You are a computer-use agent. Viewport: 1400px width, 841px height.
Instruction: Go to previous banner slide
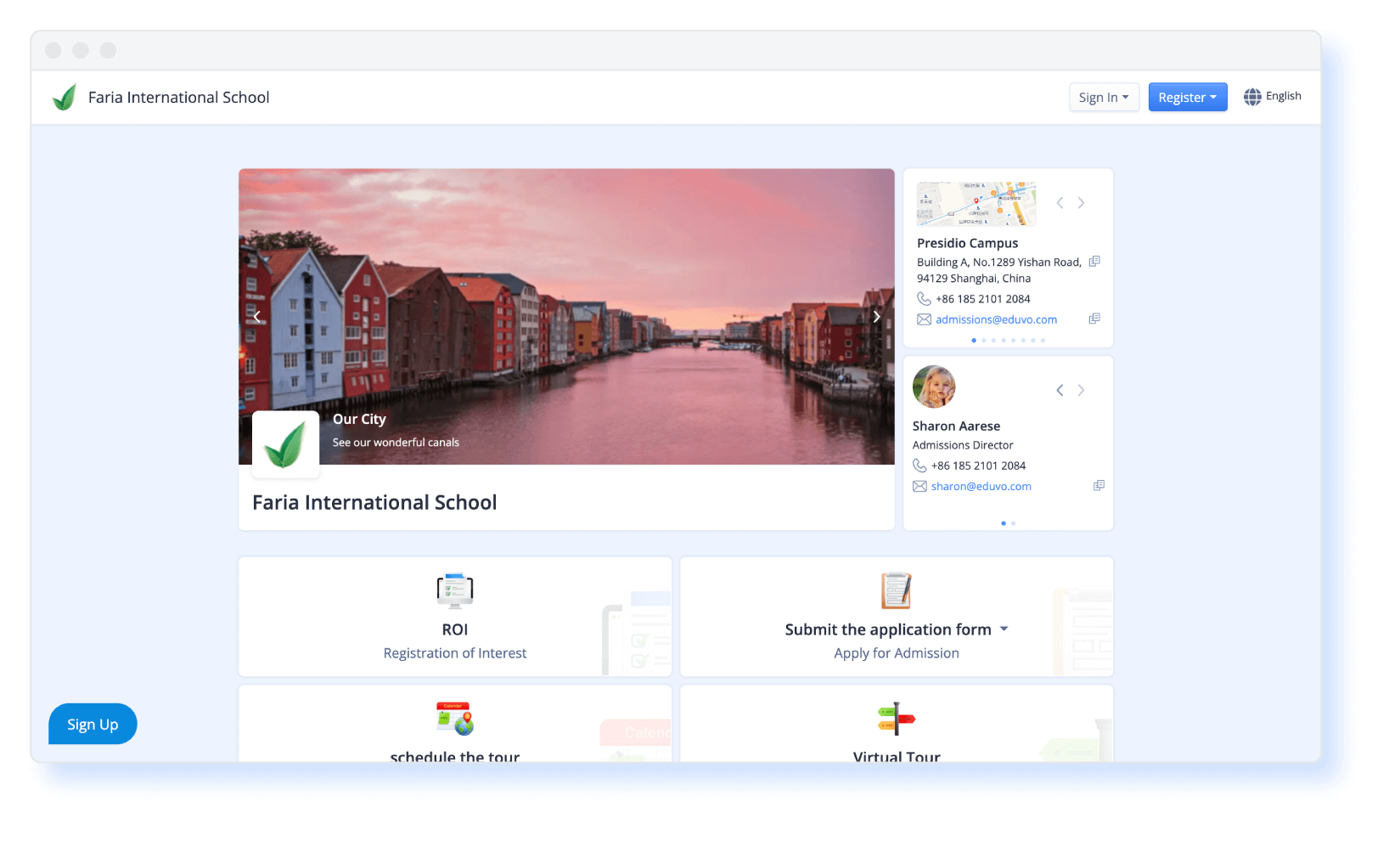tap(257, 317)
